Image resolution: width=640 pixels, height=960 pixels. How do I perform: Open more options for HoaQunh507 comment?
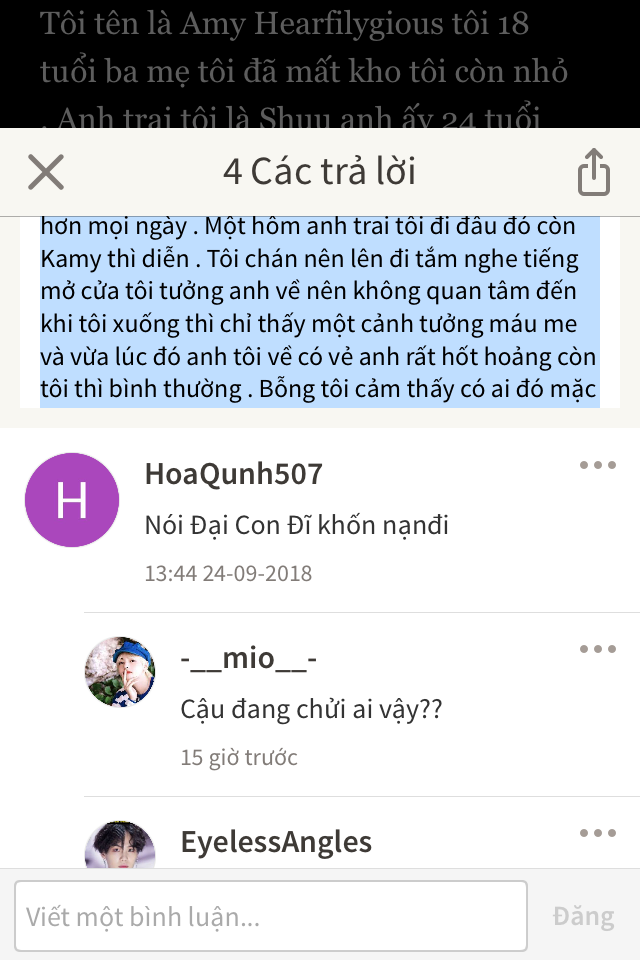pos(598,465)
